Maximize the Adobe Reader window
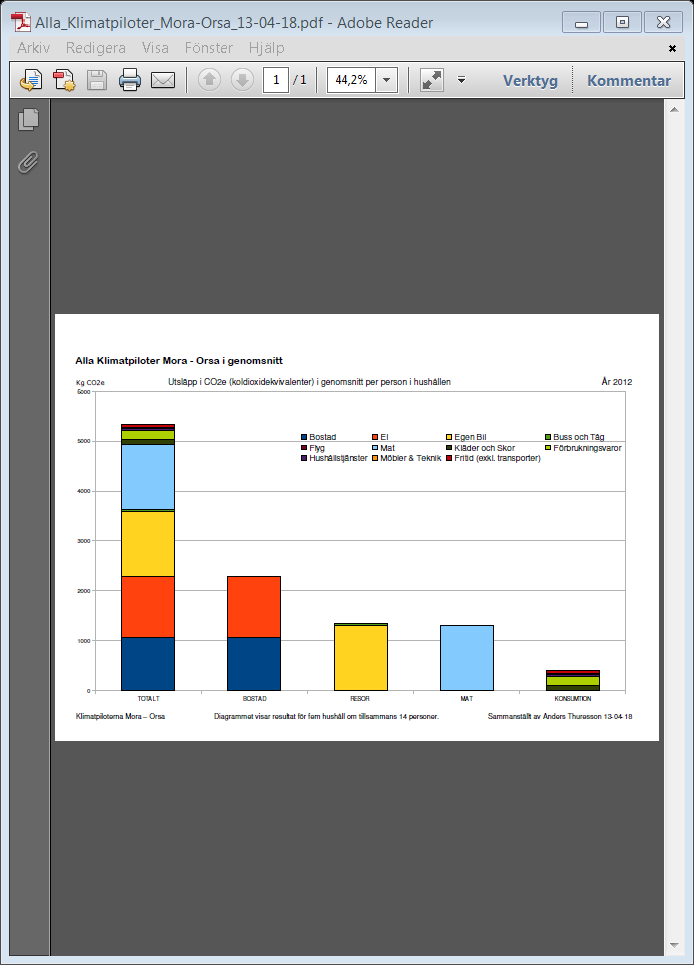The width and height of the screenshot is (694, 965). coord(622,22)
